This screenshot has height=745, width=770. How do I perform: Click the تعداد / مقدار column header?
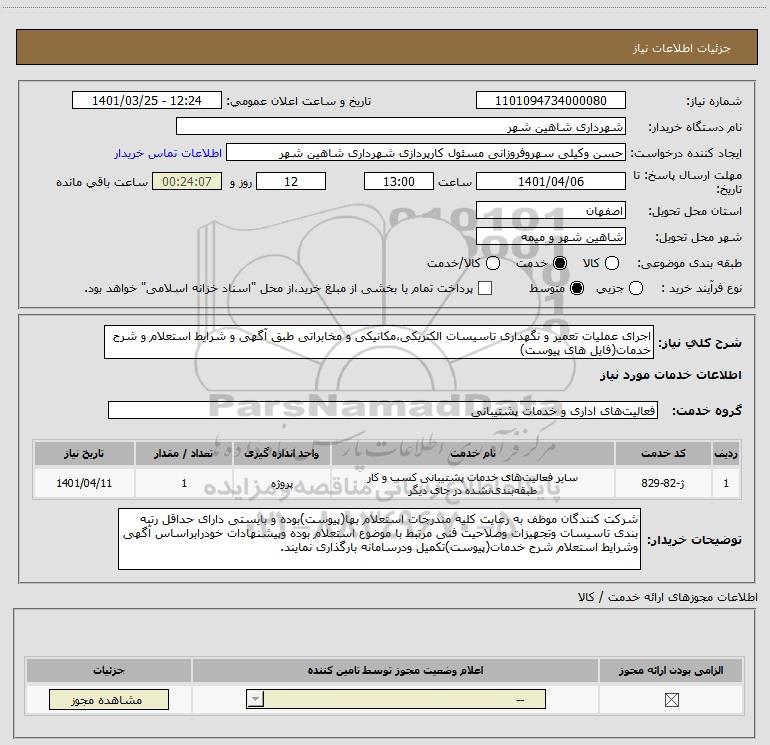click(184, 453)
